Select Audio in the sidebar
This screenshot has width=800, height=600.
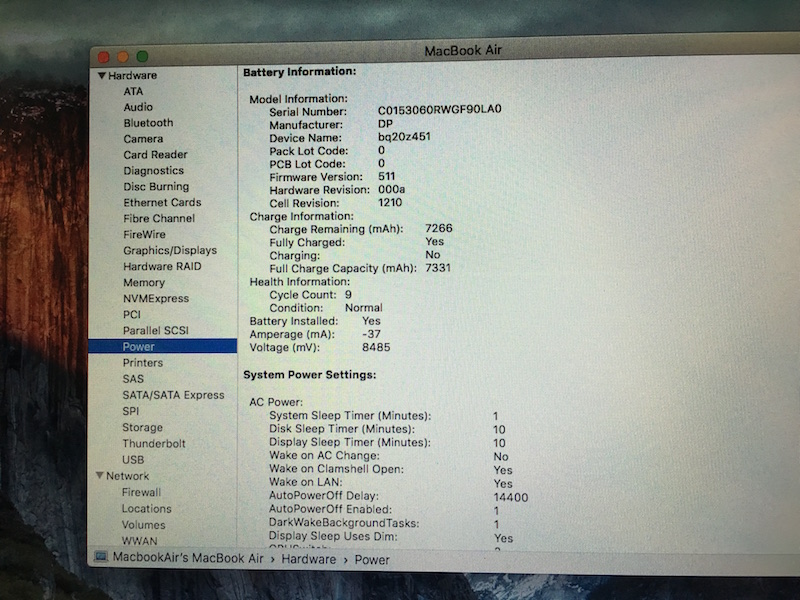[x=138, y=107]
